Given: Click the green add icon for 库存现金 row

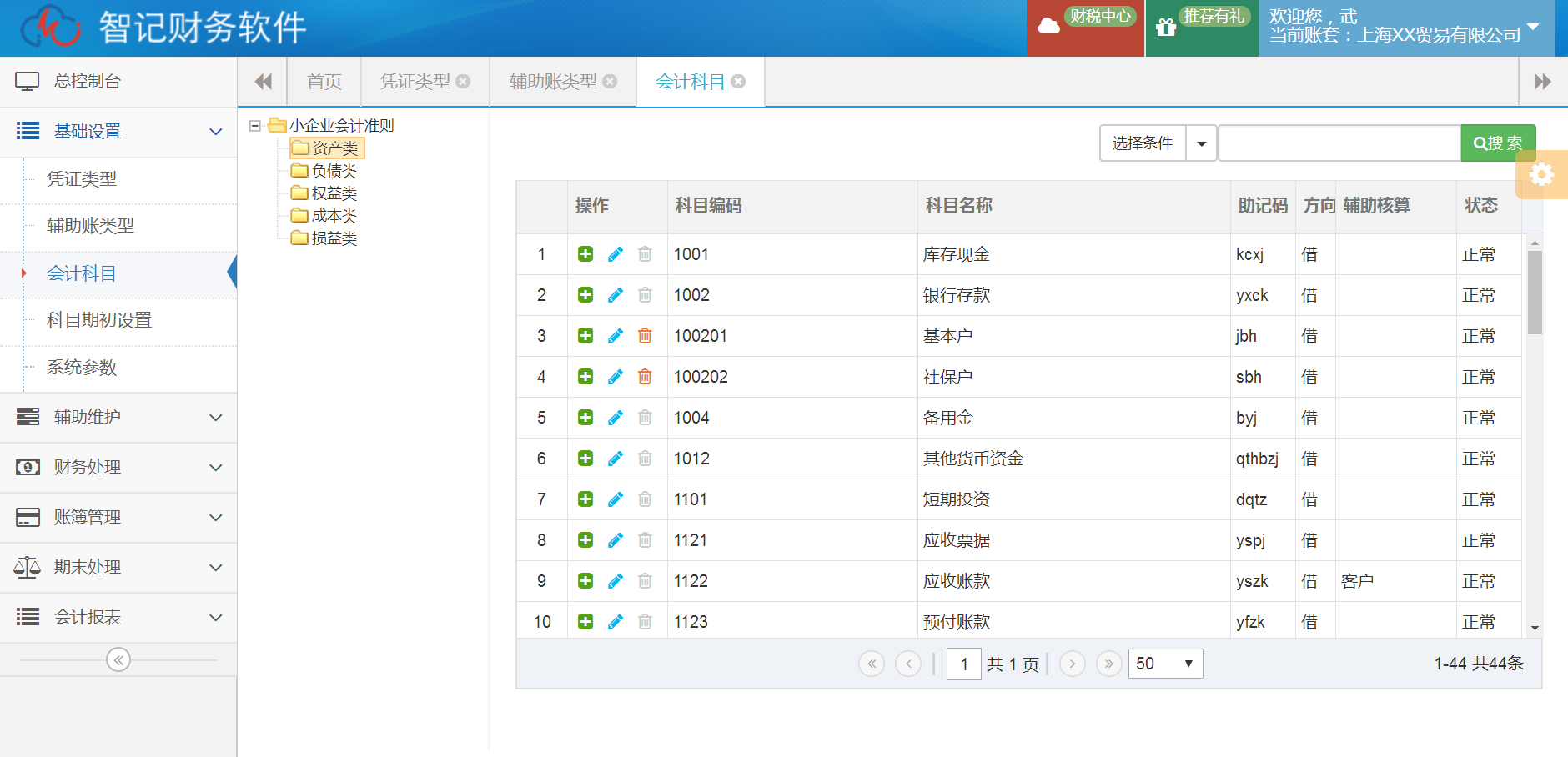Looking at the screenshot, I should click(x=585, y=254).
